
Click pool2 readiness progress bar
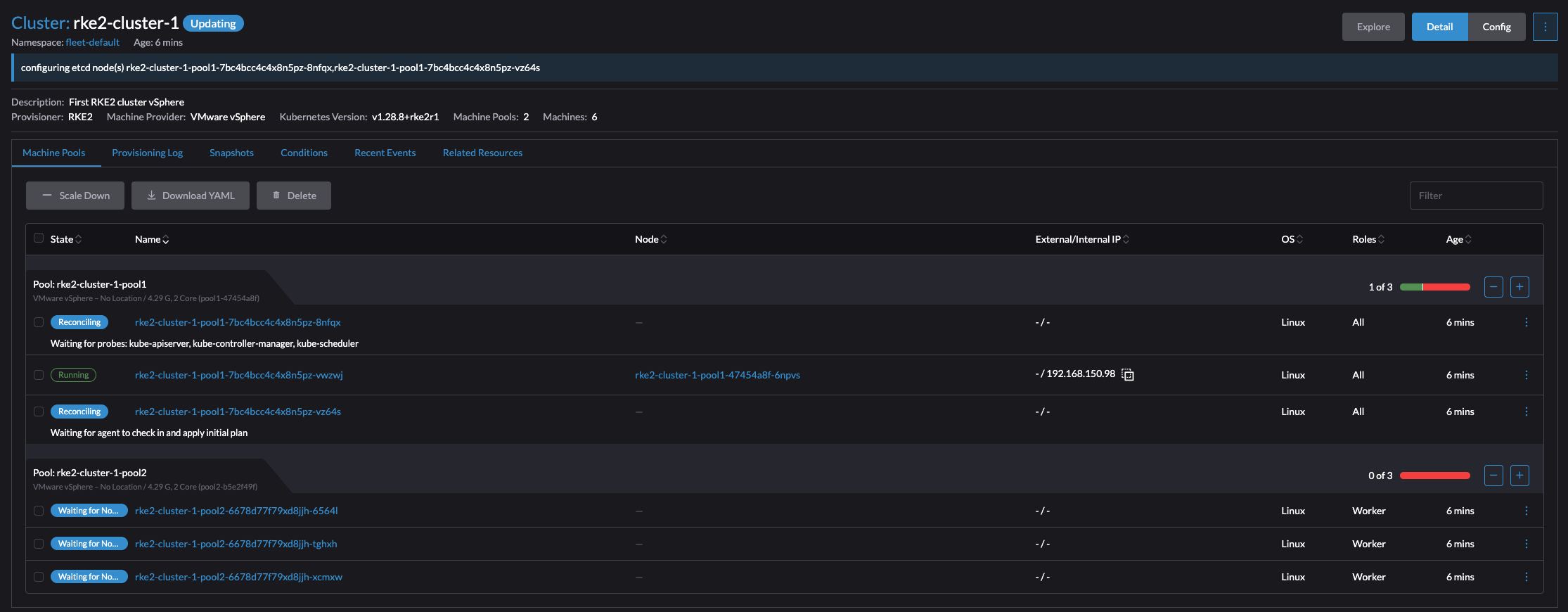pyautogui.click(x=1435, y=476)
